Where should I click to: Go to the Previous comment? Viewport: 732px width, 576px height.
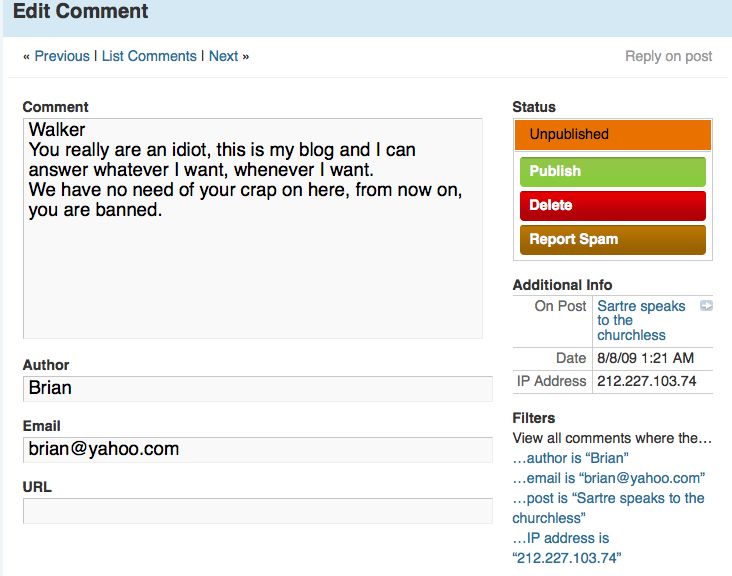click(61, 56)
